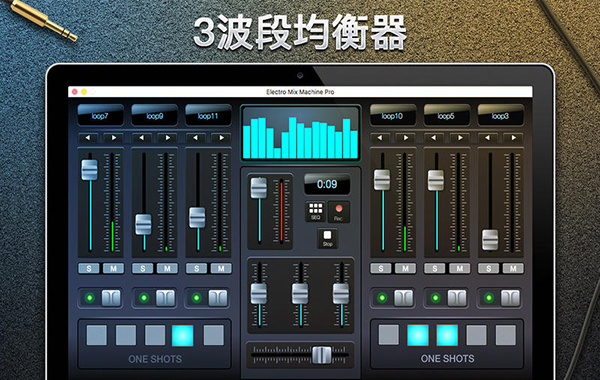Screen dimensions: 600x380
Task: Trigger first gray pad in right ONE SHOTS
Action: click(389, 334)
